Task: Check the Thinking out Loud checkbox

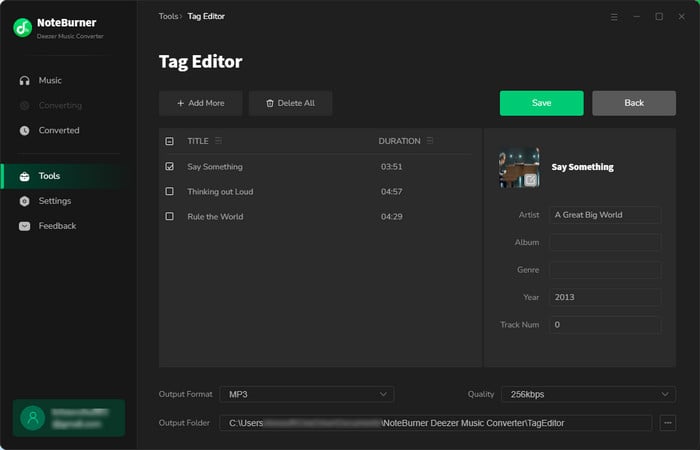Action: point(169,191)
